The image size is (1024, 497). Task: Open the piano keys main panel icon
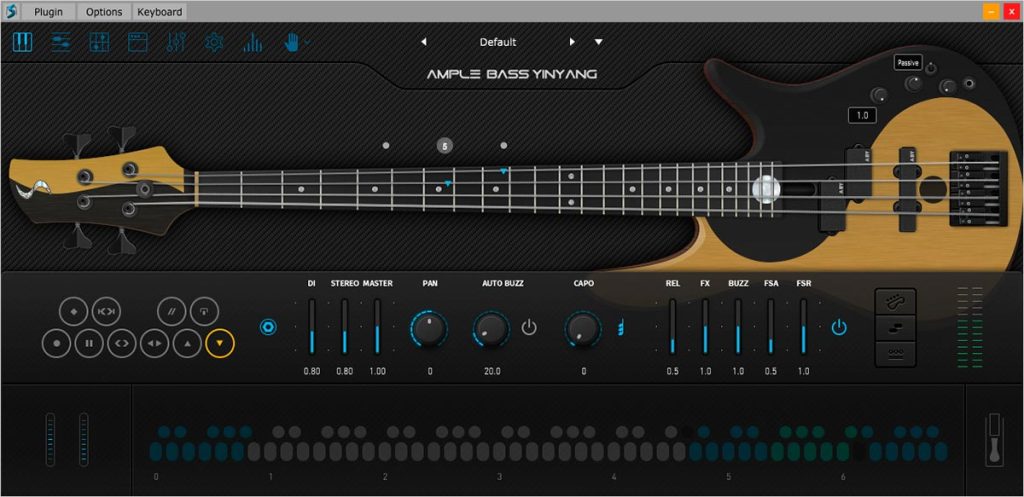23,42
